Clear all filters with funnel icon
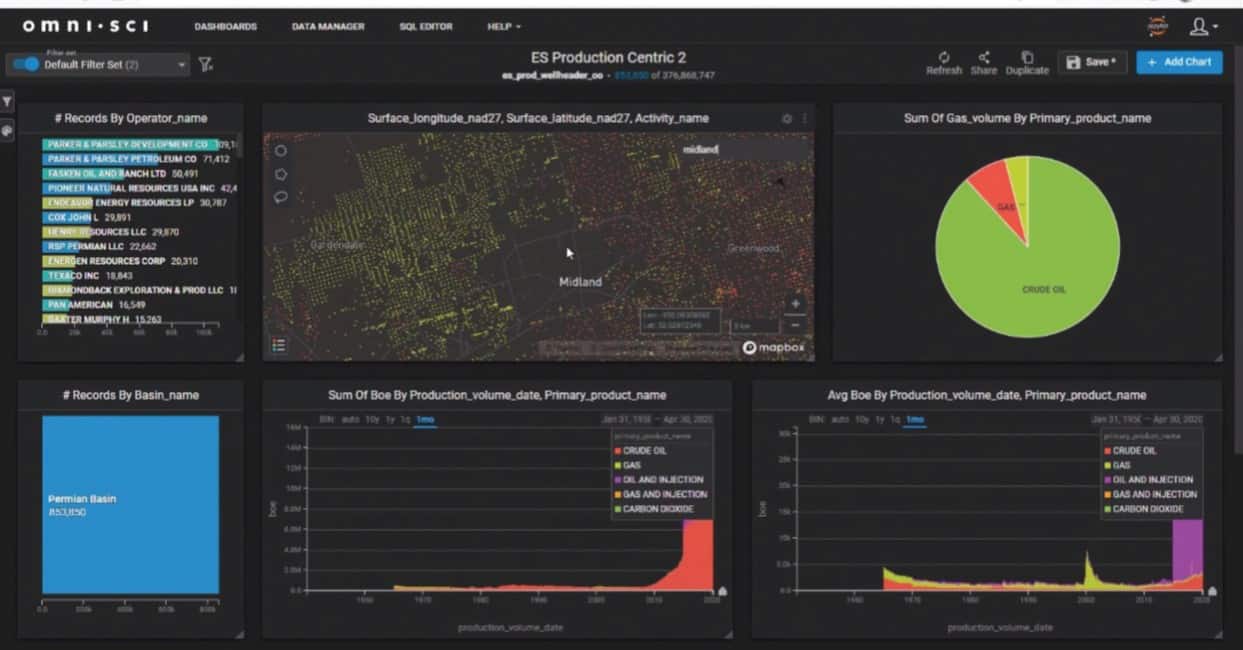 tap(205, 65)
